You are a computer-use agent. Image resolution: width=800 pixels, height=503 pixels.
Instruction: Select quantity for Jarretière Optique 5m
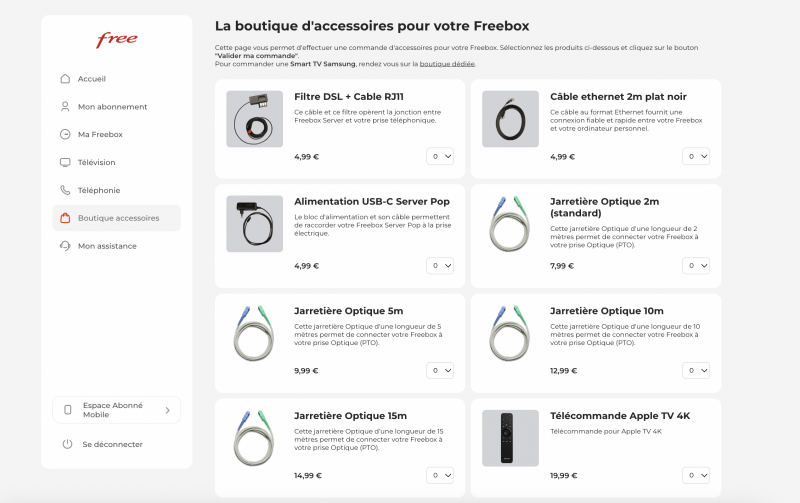tap(440, 370)
